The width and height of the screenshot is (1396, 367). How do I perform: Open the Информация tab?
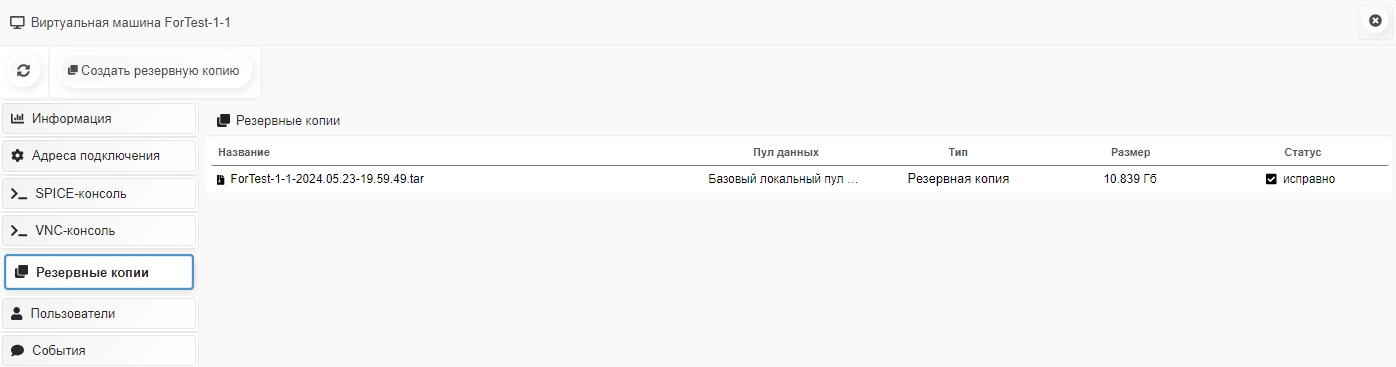tap(99, 119)
